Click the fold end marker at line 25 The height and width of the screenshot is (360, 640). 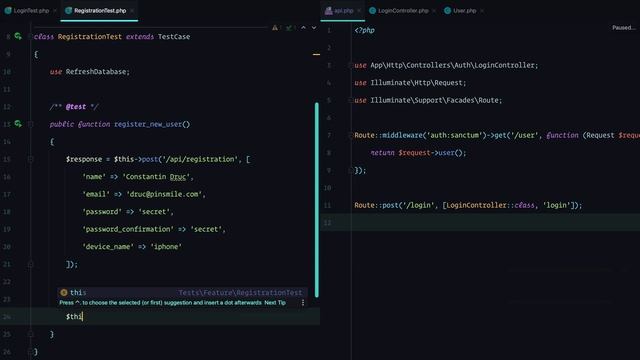(x=31, y=334)
